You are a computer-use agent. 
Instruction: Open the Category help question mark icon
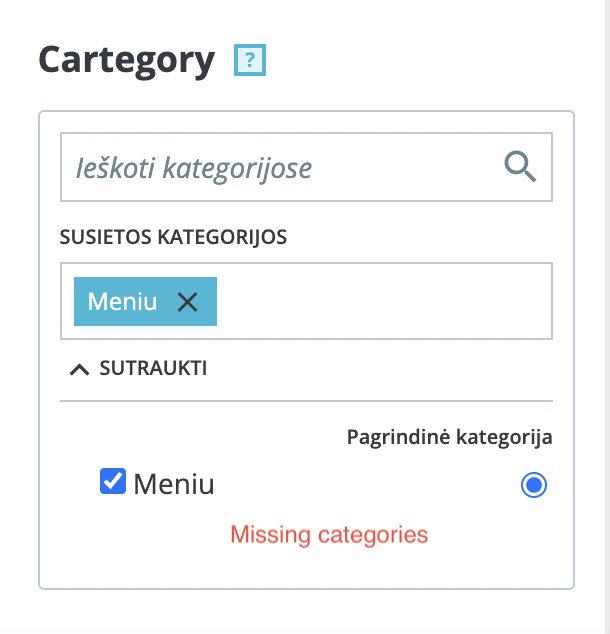(x=250, y=60)
